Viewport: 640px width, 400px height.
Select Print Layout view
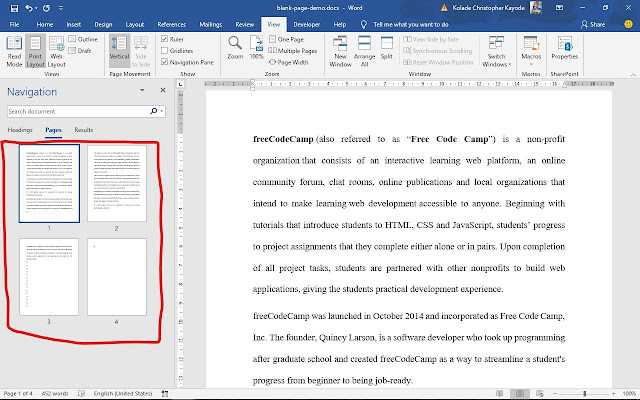click(x=35, y=51)
